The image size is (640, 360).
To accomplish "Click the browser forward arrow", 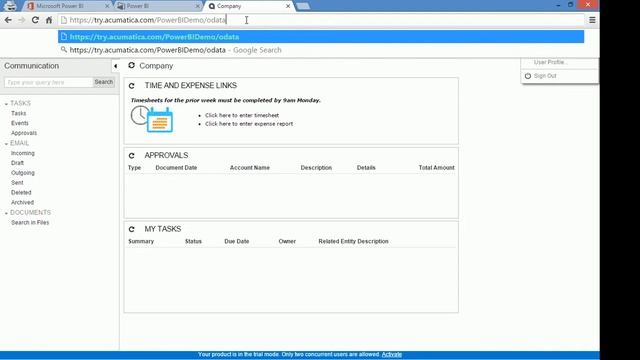I will [x=22, y=20].
